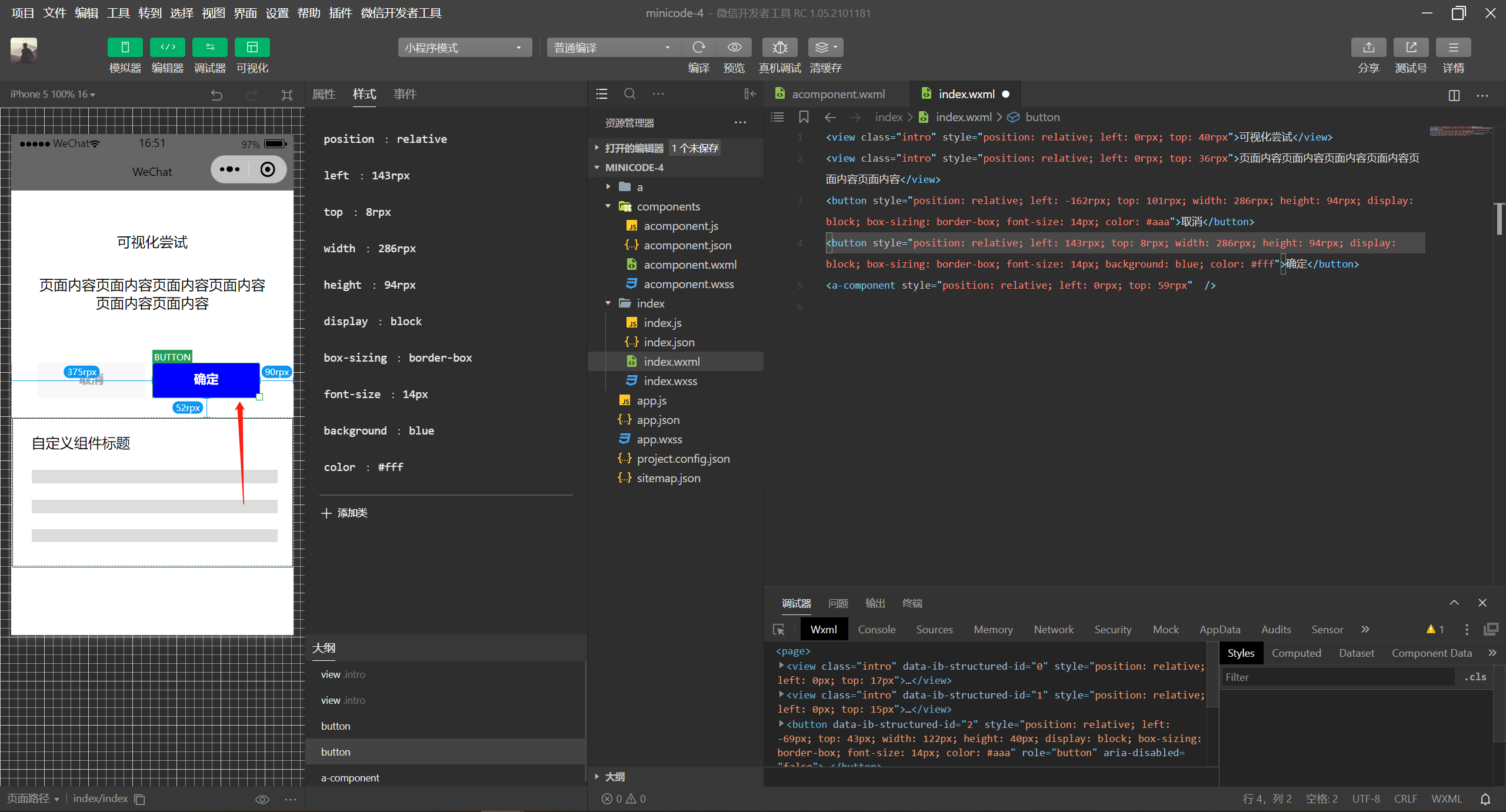Toggle the visualization (可视化) panel button
The height and width of the screenshot is (812, 1506).
(x=252, y=47)
